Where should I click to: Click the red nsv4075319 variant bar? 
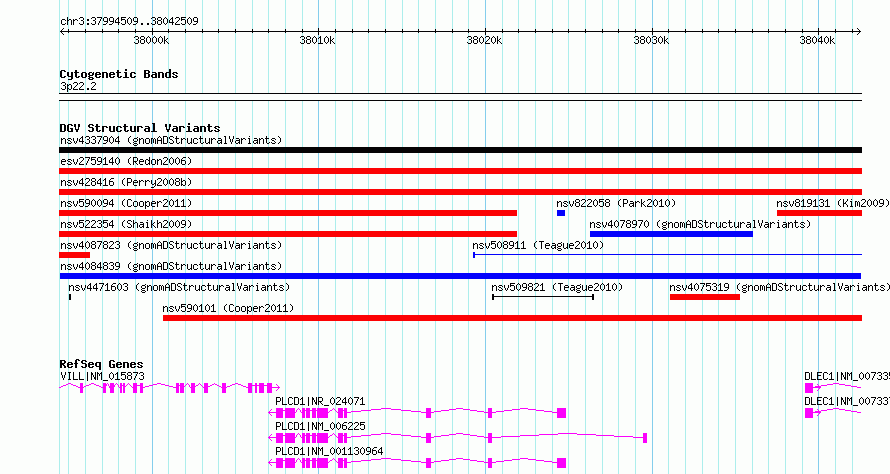704,297
